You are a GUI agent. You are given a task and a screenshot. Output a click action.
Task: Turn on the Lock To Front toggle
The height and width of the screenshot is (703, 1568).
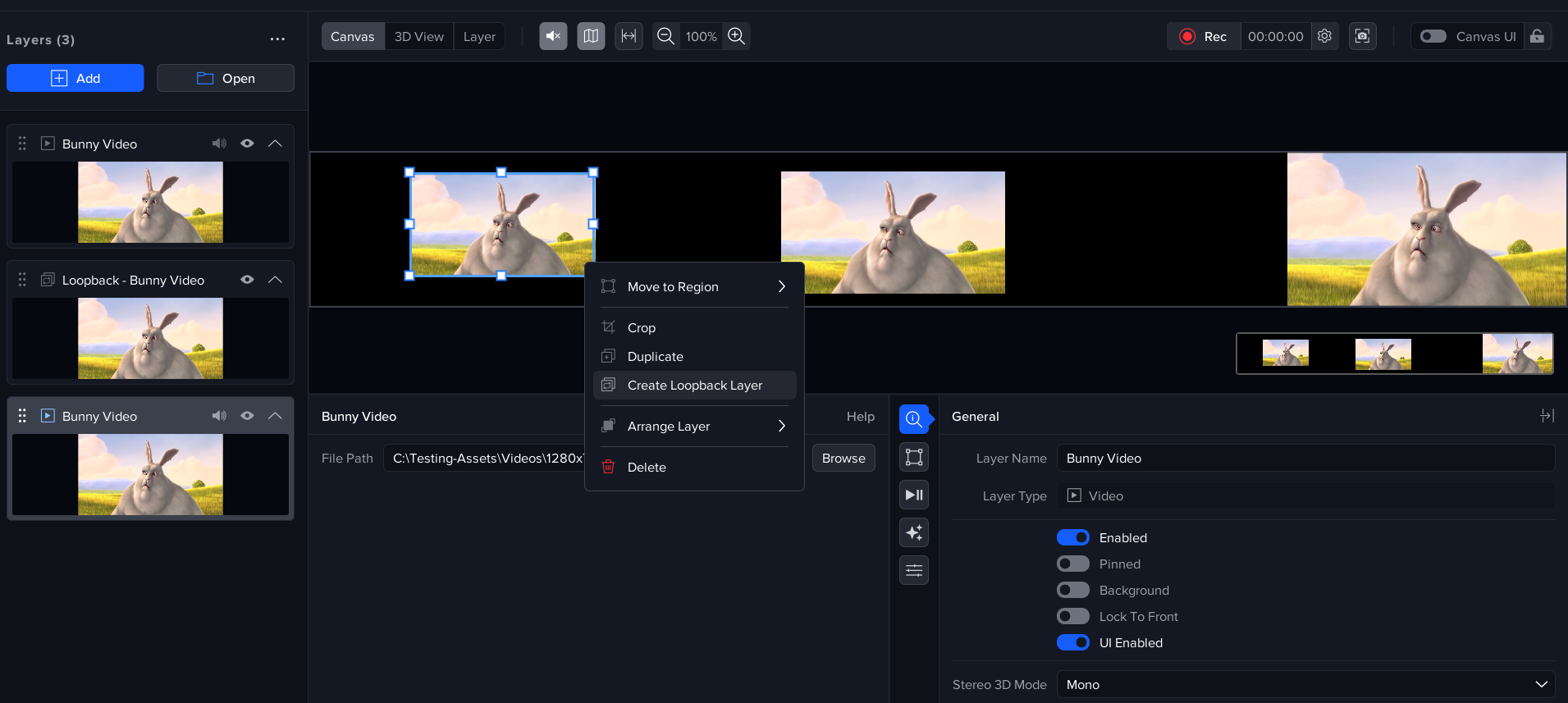pyautogui.click(x=1073, y=617)
